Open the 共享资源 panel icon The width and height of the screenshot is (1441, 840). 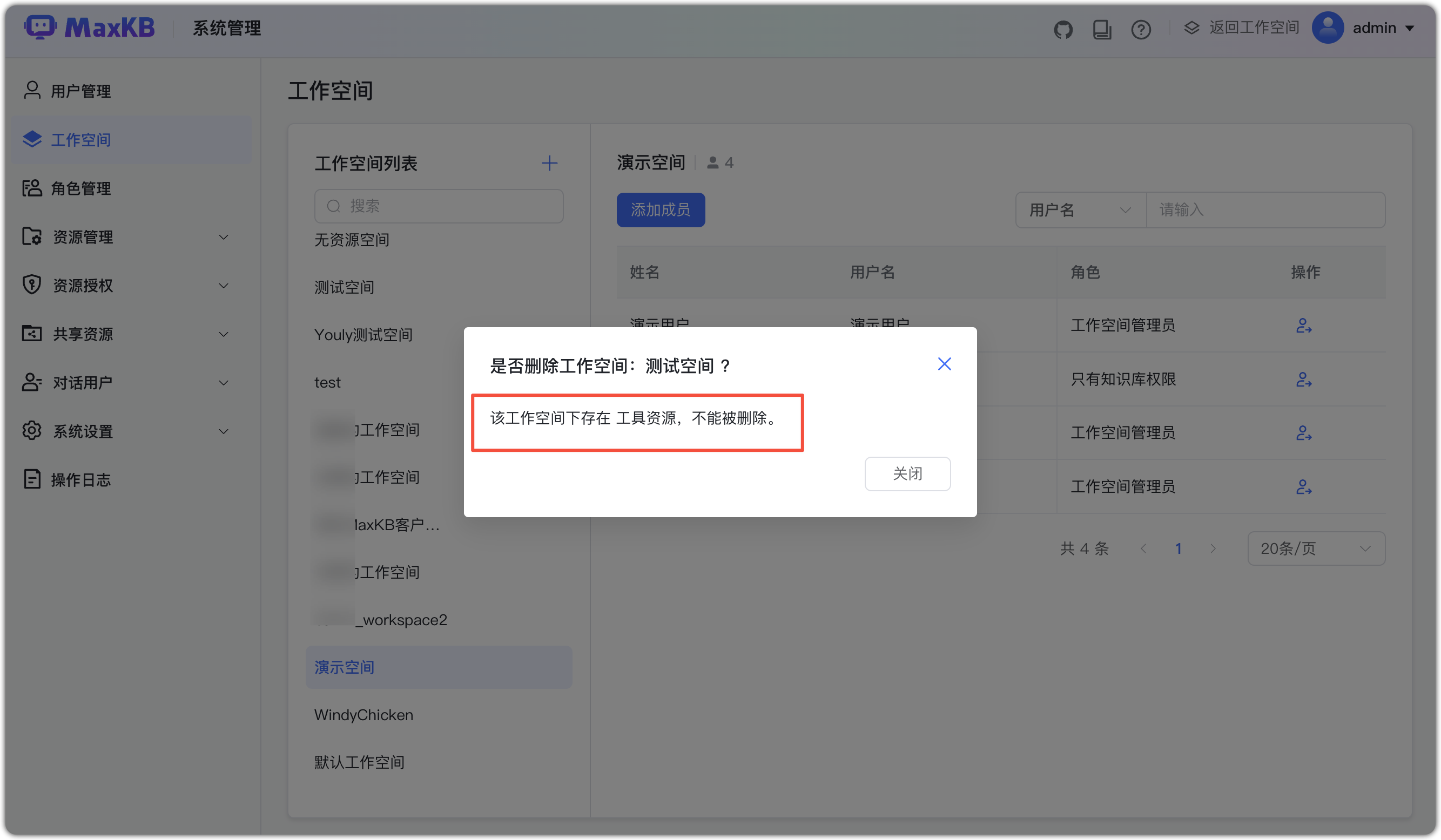coord(32,333)
